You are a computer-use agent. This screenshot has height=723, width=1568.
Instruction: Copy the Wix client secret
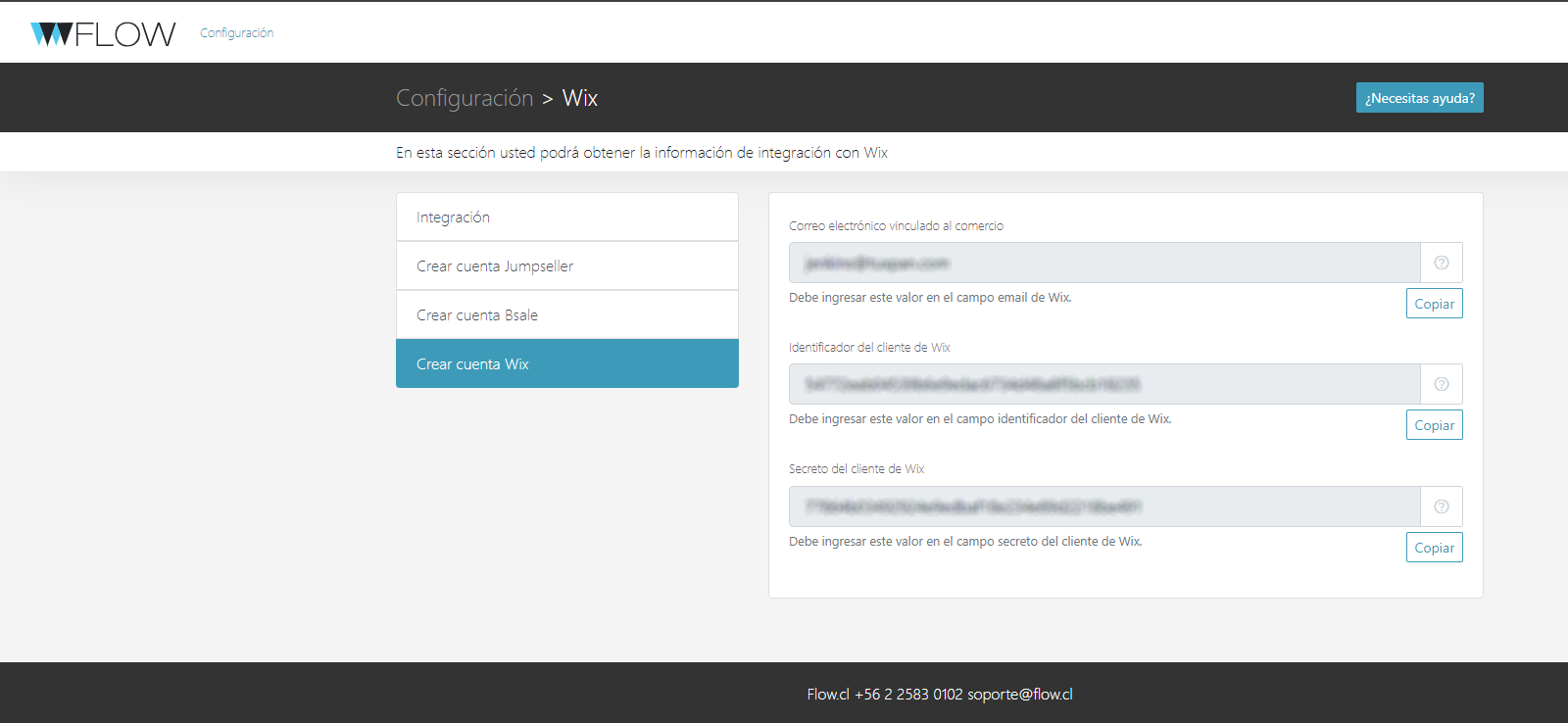[1434, 548]
